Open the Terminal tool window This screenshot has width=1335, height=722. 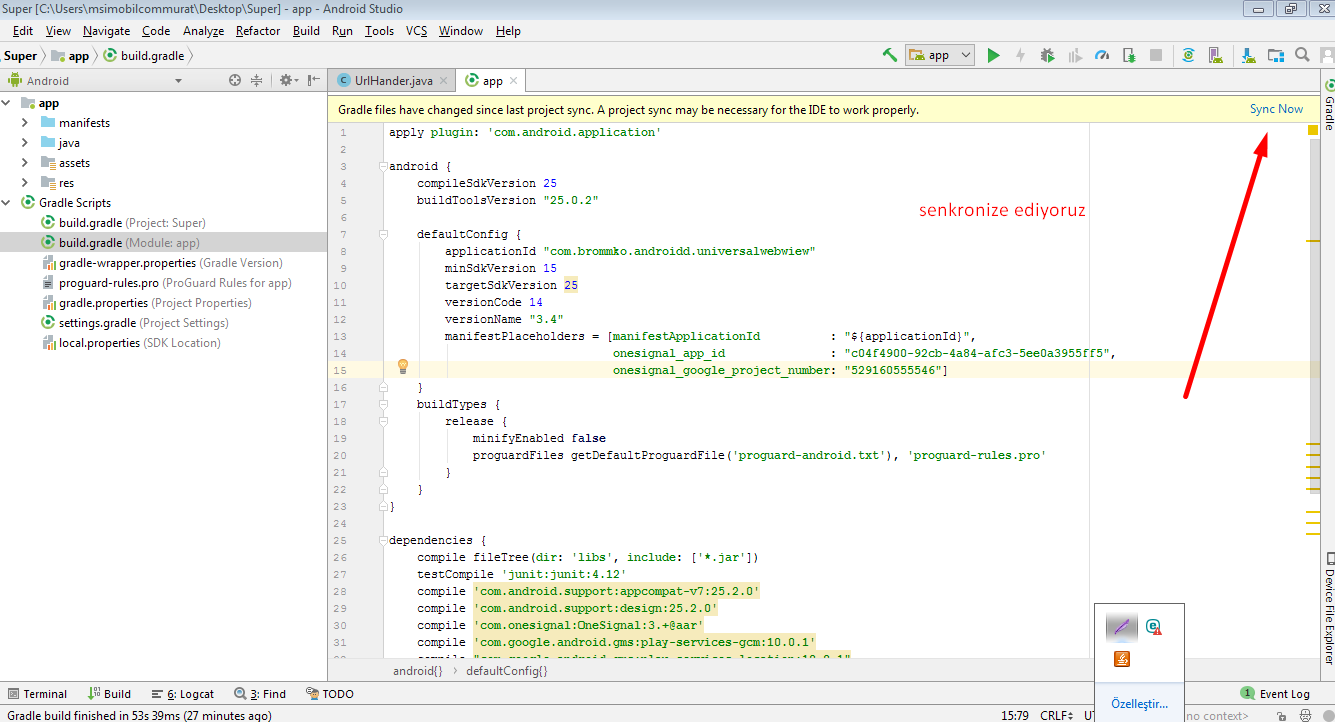coord(37,693)
